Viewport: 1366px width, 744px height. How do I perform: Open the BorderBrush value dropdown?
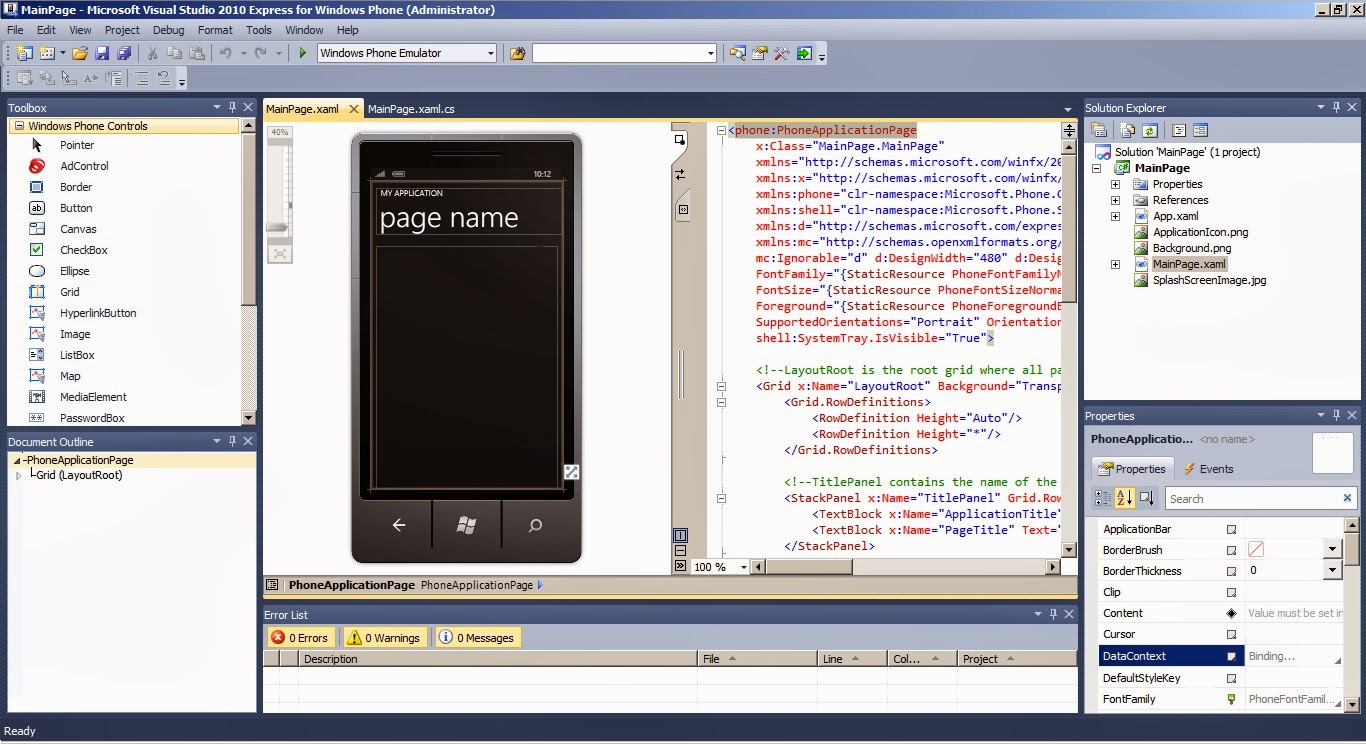[x=1331, y=549]
